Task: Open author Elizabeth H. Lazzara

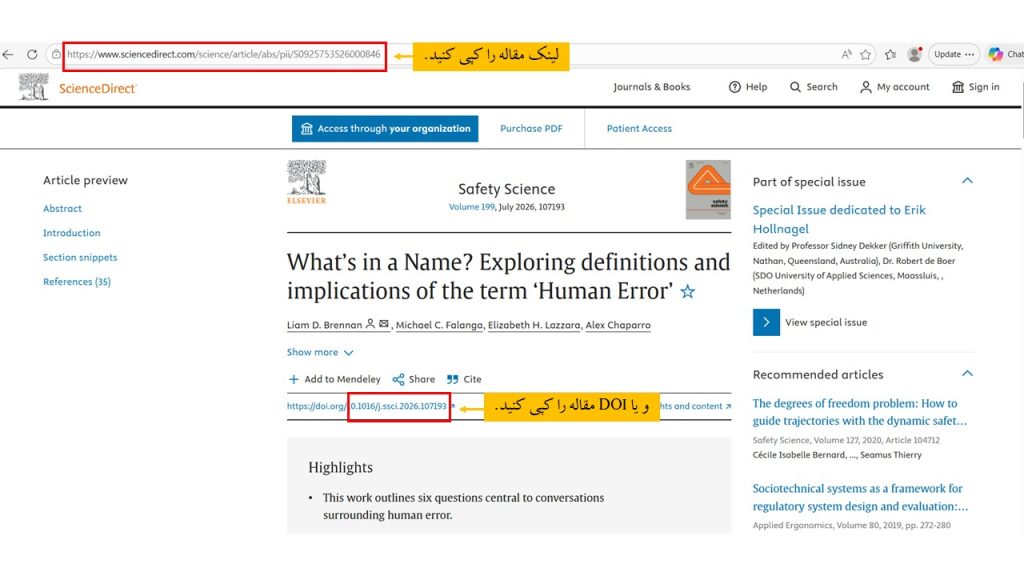Action: (534, 325)
